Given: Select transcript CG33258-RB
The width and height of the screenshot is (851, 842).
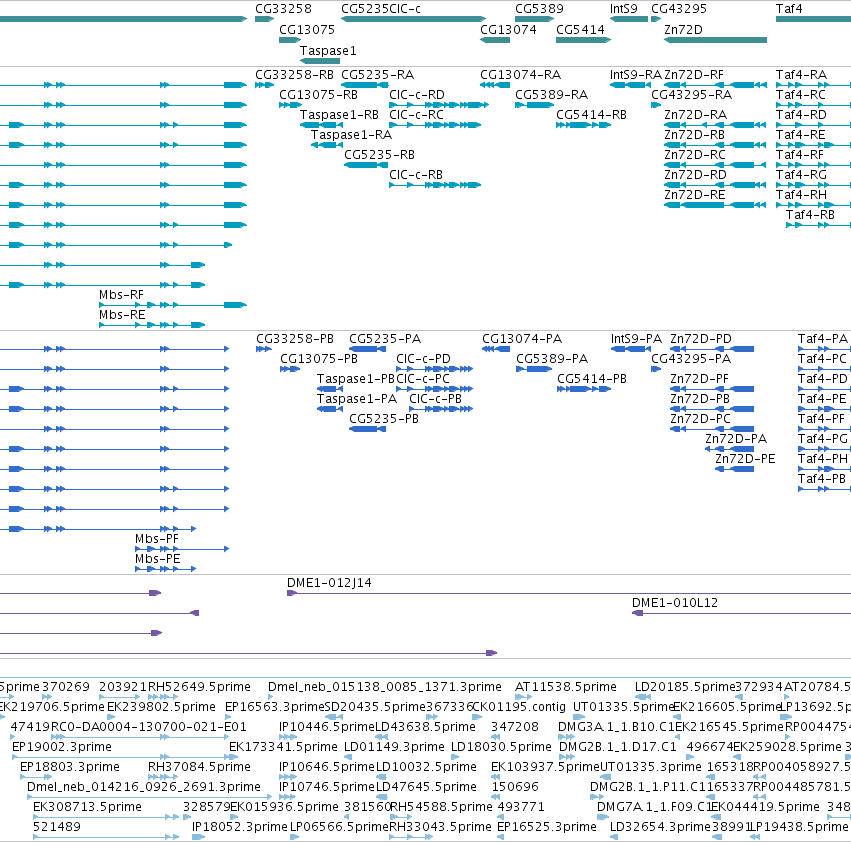Looking at the screenshot, I should (x=264, y=85).
